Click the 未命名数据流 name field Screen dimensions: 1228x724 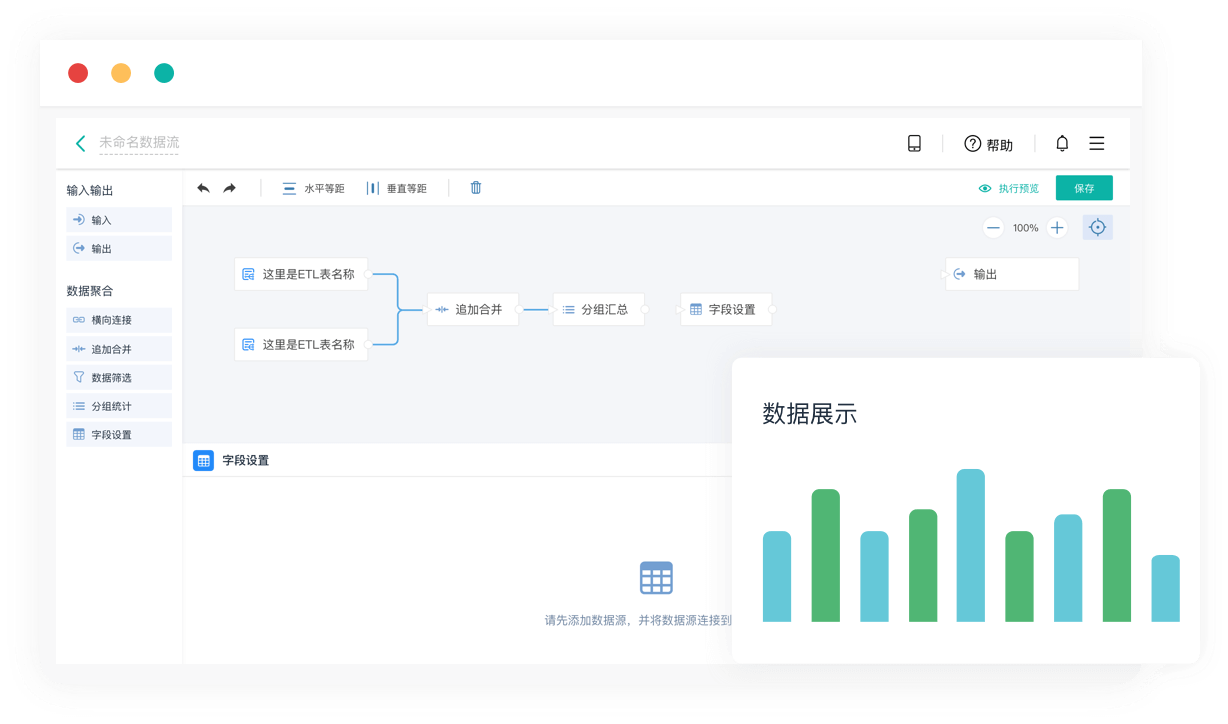(x=139, y=143)
